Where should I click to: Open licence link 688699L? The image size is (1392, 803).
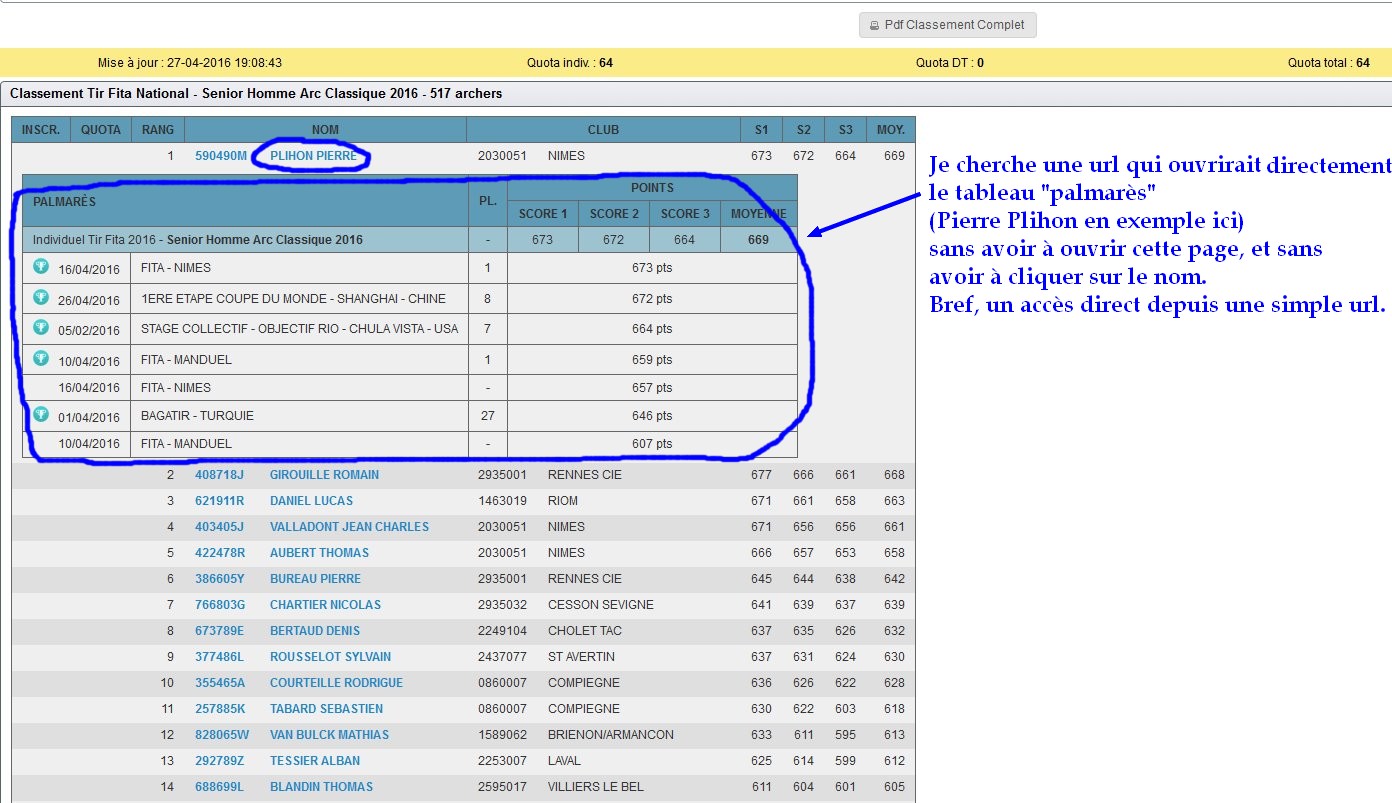(x=219, y=787)
